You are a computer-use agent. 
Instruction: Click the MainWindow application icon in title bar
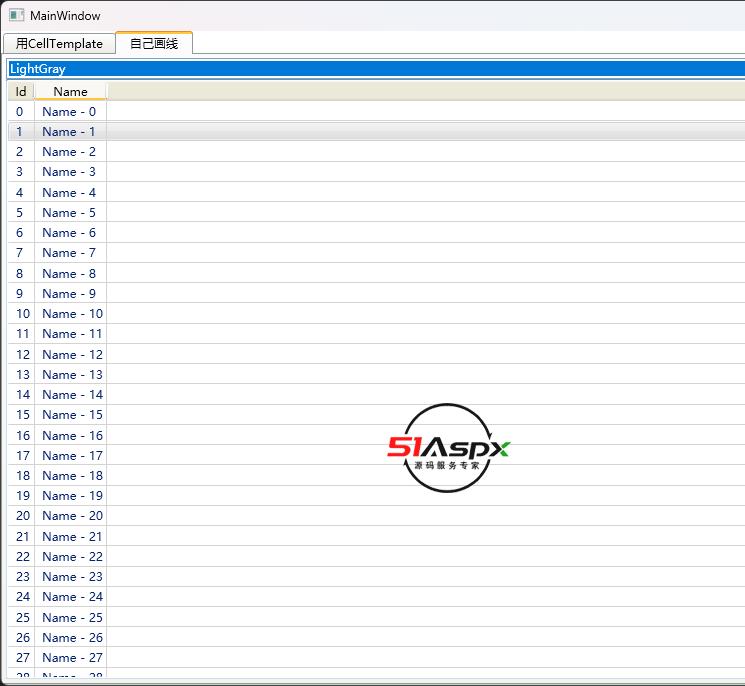click(16, 16)
